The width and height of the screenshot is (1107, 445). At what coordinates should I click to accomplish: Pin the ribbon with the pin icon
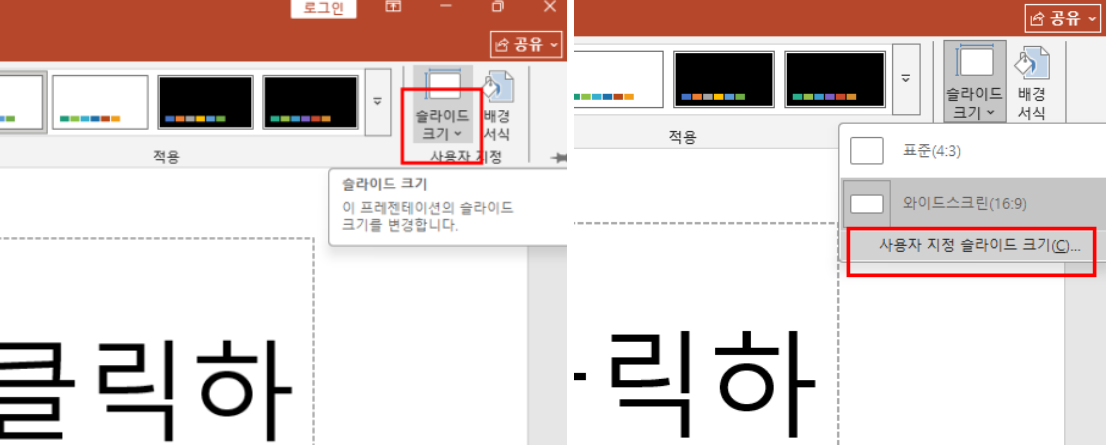click(558, 158)
